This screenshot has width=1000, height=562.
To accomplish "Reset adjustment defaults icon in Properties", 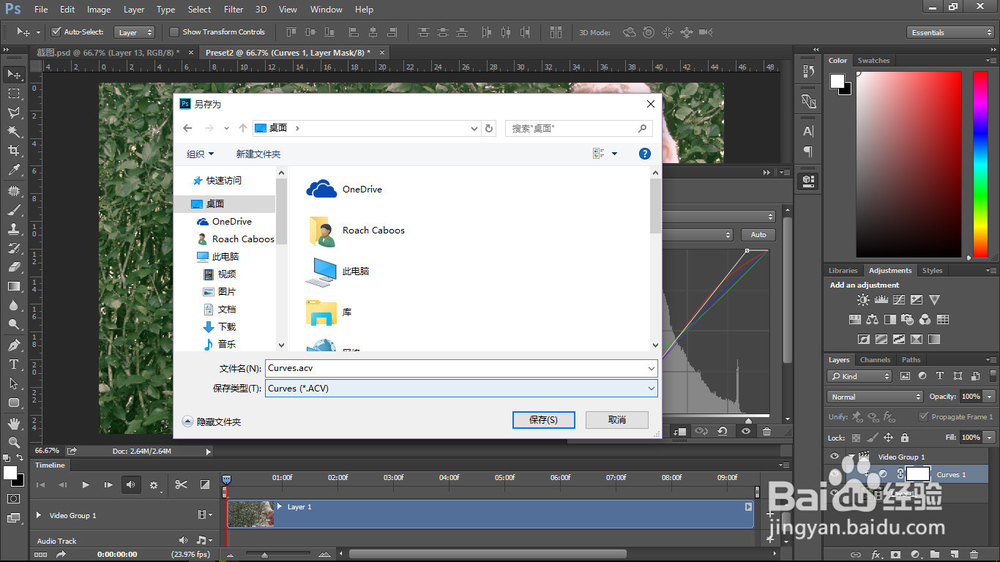I will coord(723,431).
